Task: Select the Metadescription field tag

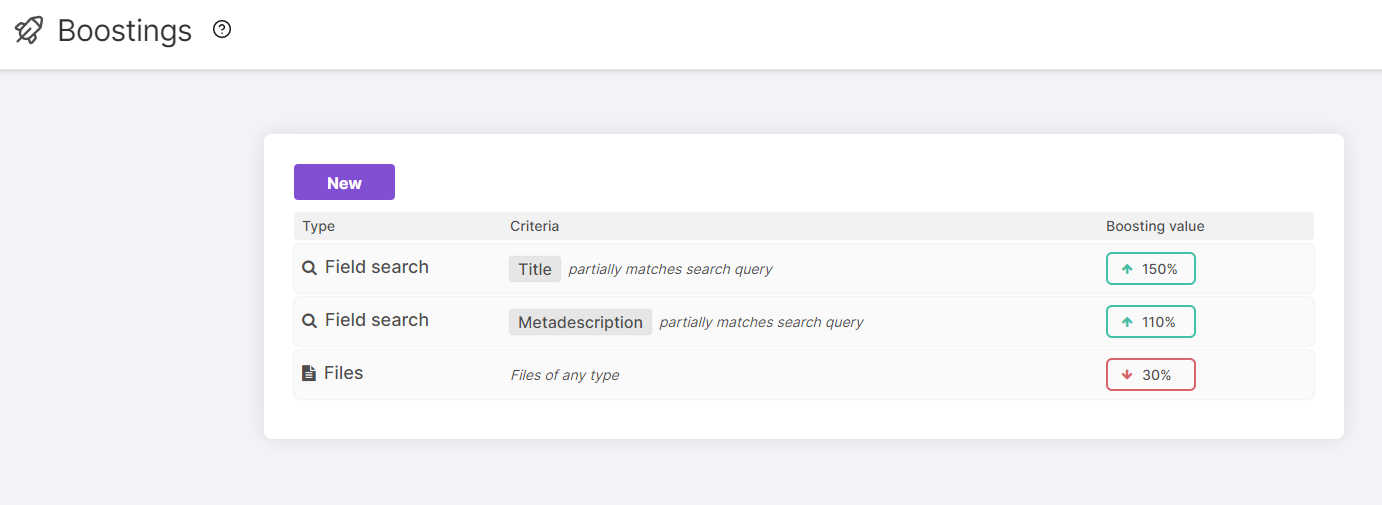Action: coord(580,322)
